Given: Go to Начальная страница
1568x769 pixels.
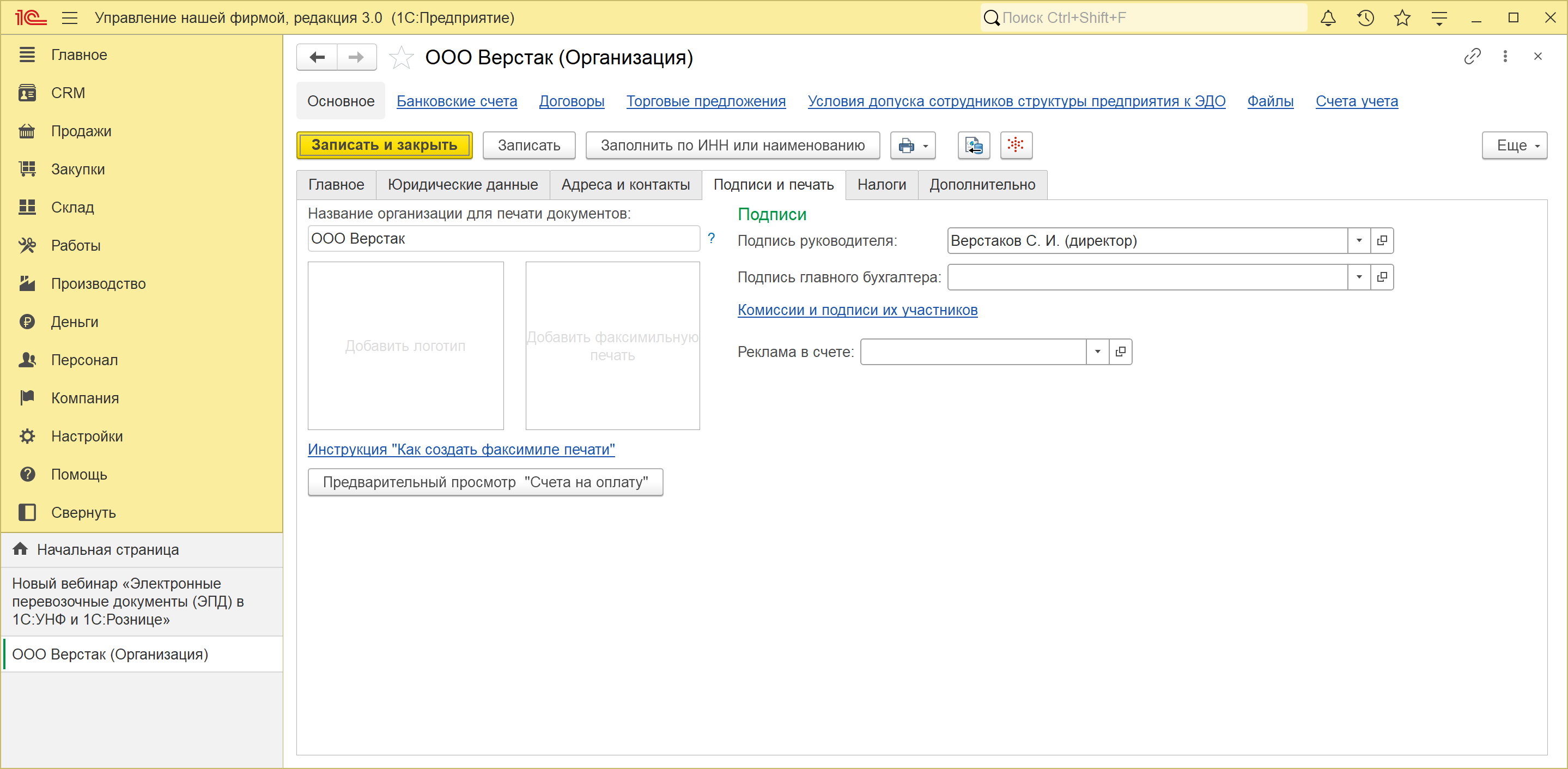Looking at the screenshot, I should (142, 550).
